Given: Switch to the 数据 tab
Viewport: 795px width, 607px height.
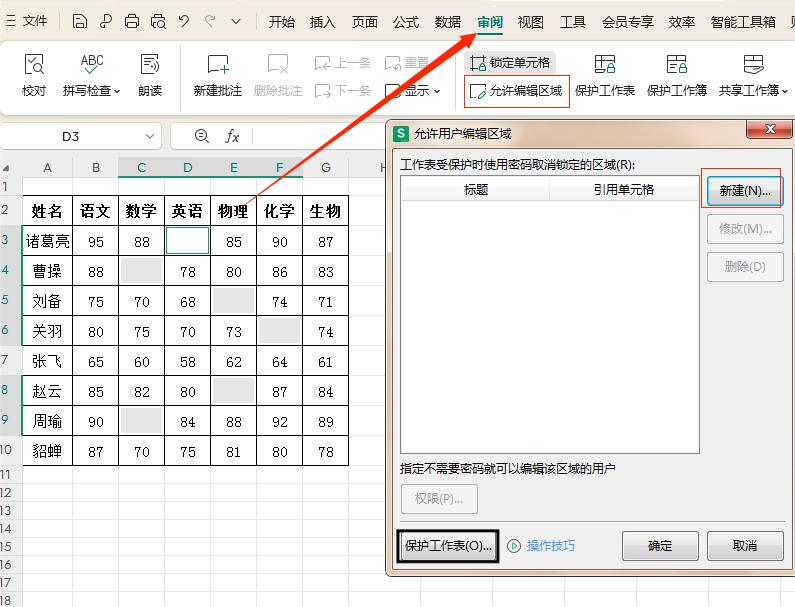Looking at the screenshot, I should [x=448, y=22].
